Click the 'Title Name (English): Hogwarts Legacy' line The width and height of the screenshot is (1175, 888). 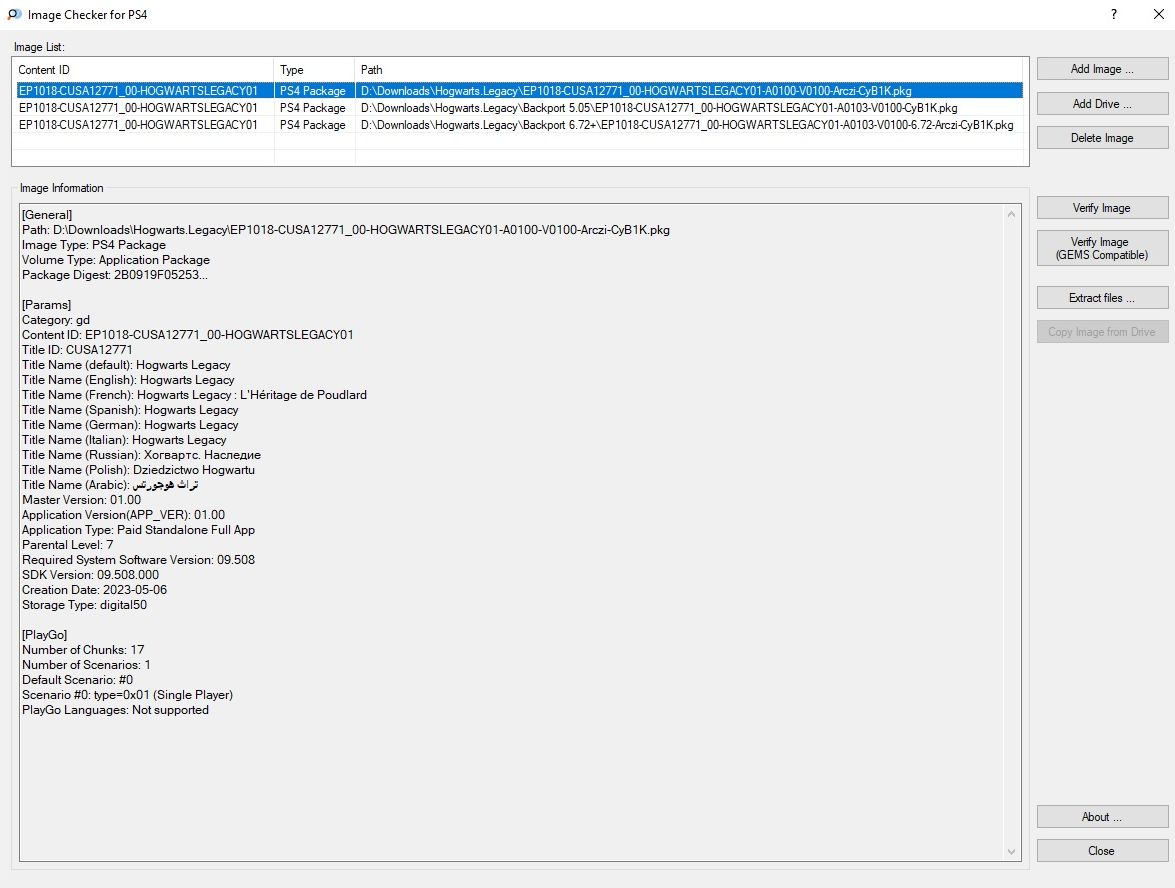tap(128, 380)
